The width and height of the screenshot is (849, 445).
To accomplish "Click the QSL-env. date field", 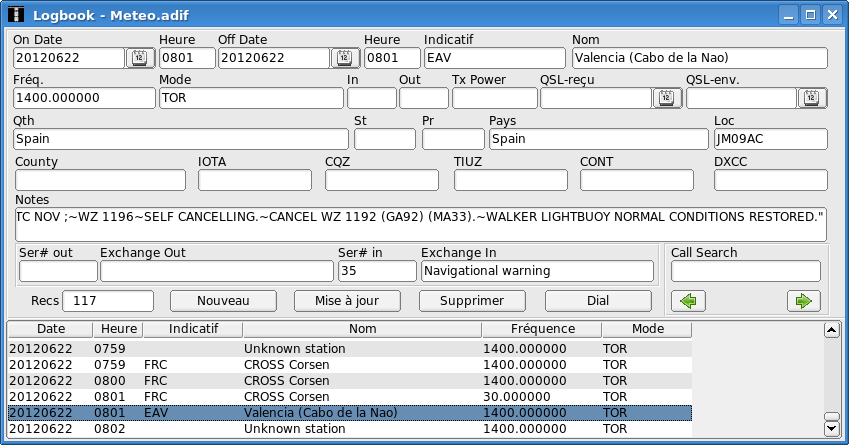I will point(741,98).
